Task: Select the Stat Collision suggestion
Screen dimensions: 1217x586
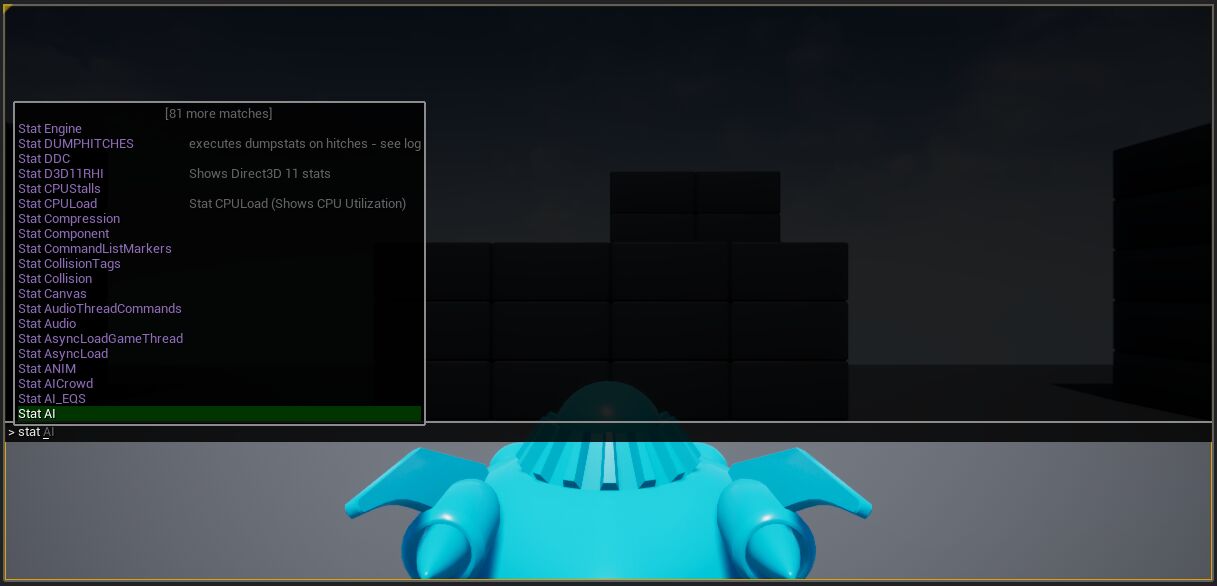Action: [55, 278]
